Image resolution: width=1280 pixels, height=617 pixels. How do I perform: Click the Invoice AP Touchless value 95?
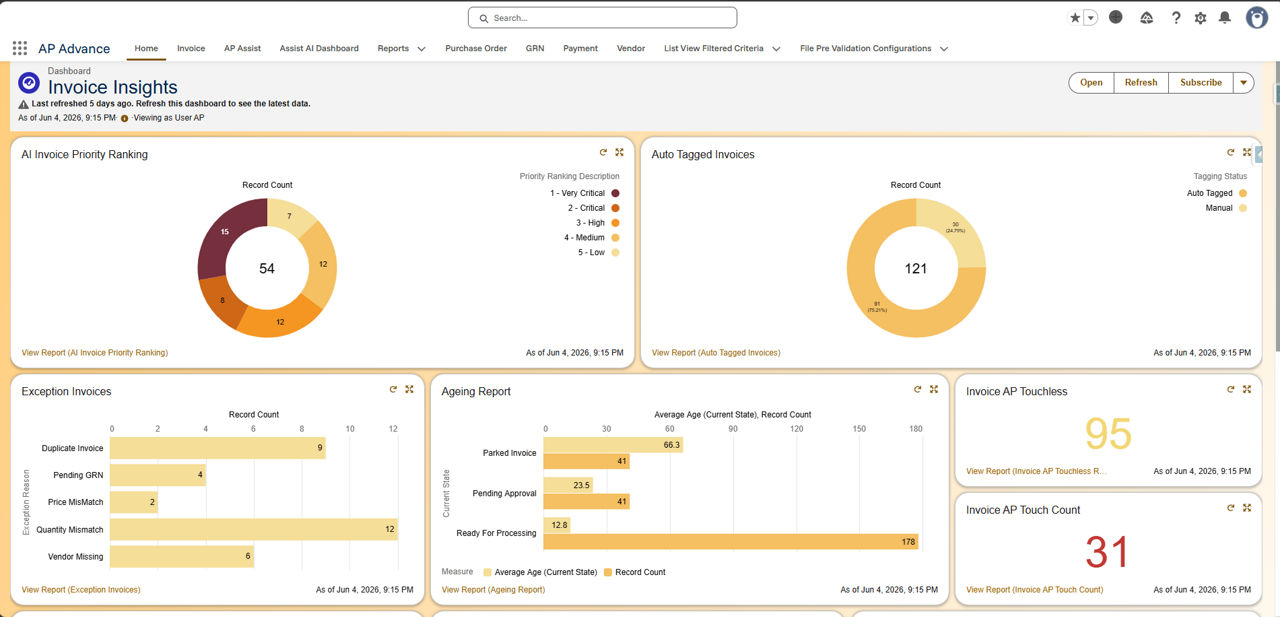click(x=1108, y=434)
